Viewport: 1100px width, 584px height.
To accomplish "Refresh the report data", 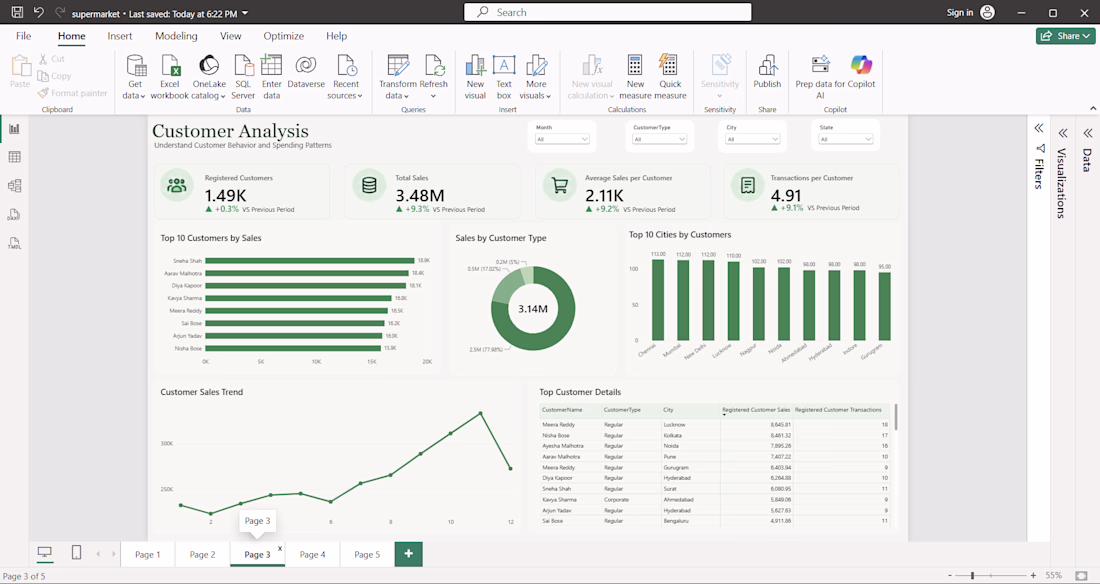I will tap(434, 77).
